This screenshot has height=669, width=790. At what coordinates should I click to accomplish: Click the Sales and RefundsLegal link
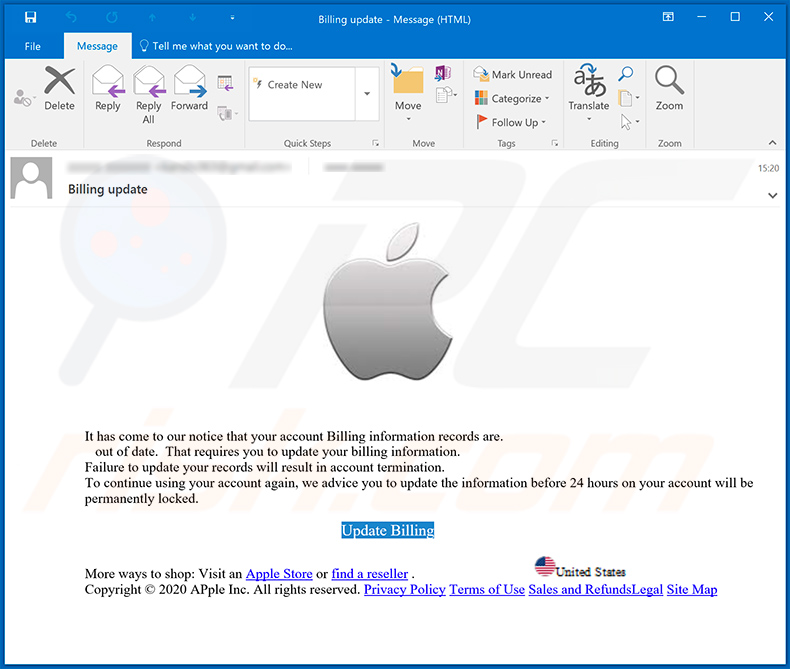(x=596, y=589)
